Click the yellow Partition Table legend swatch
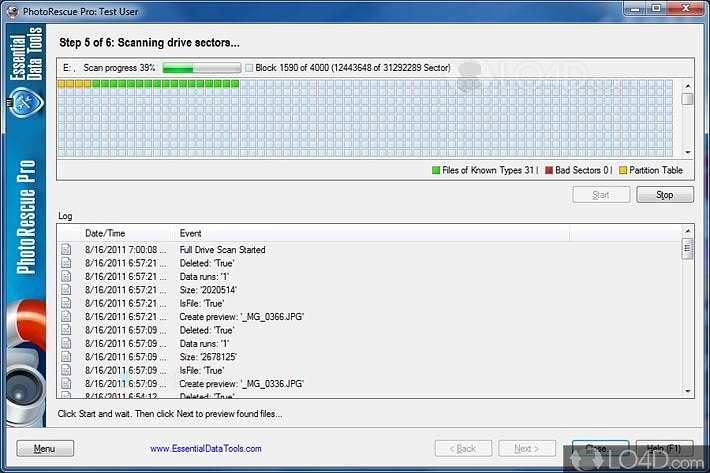The image size is (710, 473). click(x=623, y=170)
